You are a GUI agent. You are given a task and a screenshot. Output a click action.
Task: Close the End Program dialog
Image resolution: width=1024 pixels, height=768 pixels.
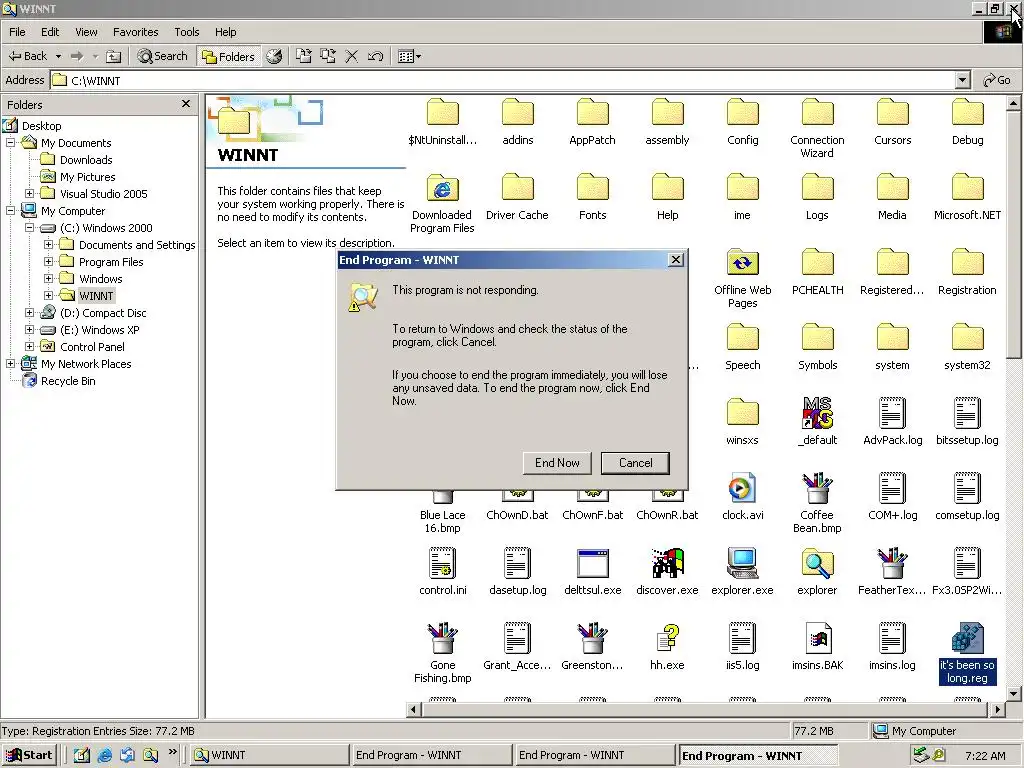coord(676,260)
